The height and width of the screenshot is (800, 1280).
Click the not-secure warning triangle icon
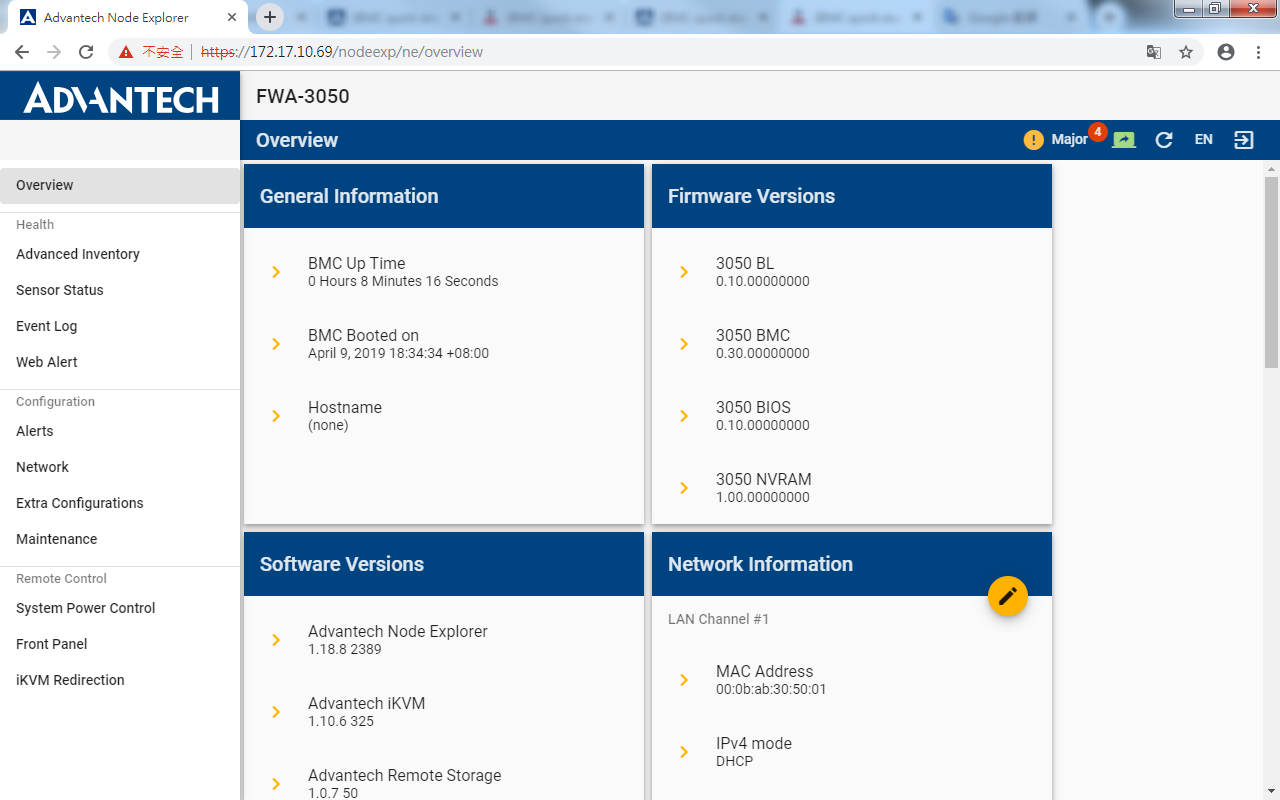[126, 52]
